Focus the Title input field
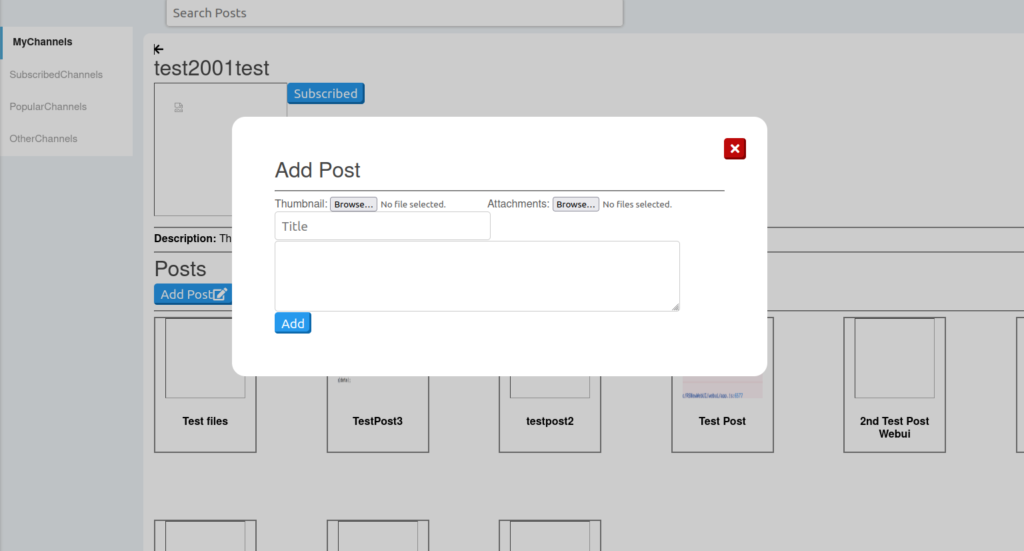Screen dimensions: 1024x551 (x=382, y=226)
